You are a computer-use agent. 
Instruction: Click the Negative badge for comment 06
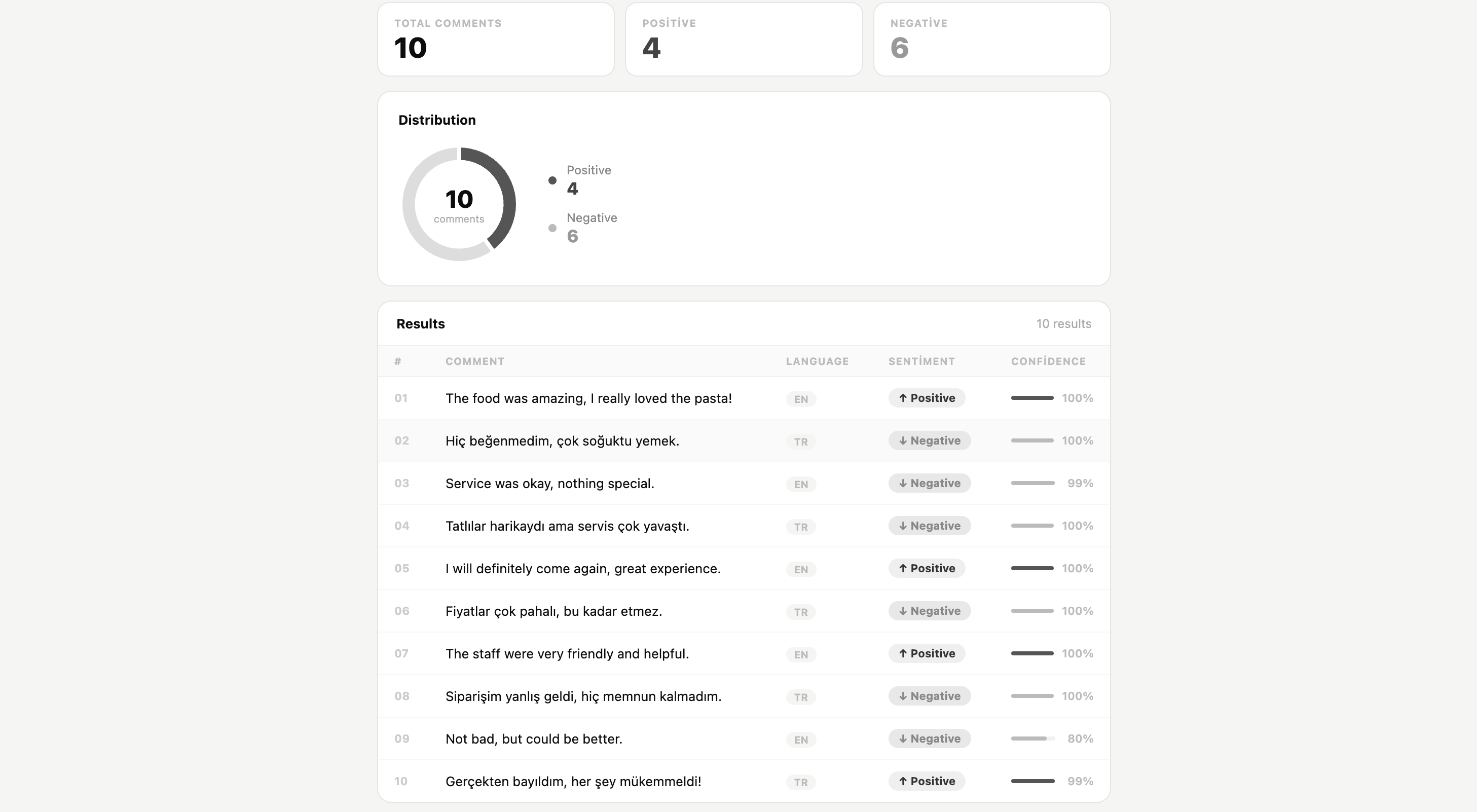(x=929, y=611)
